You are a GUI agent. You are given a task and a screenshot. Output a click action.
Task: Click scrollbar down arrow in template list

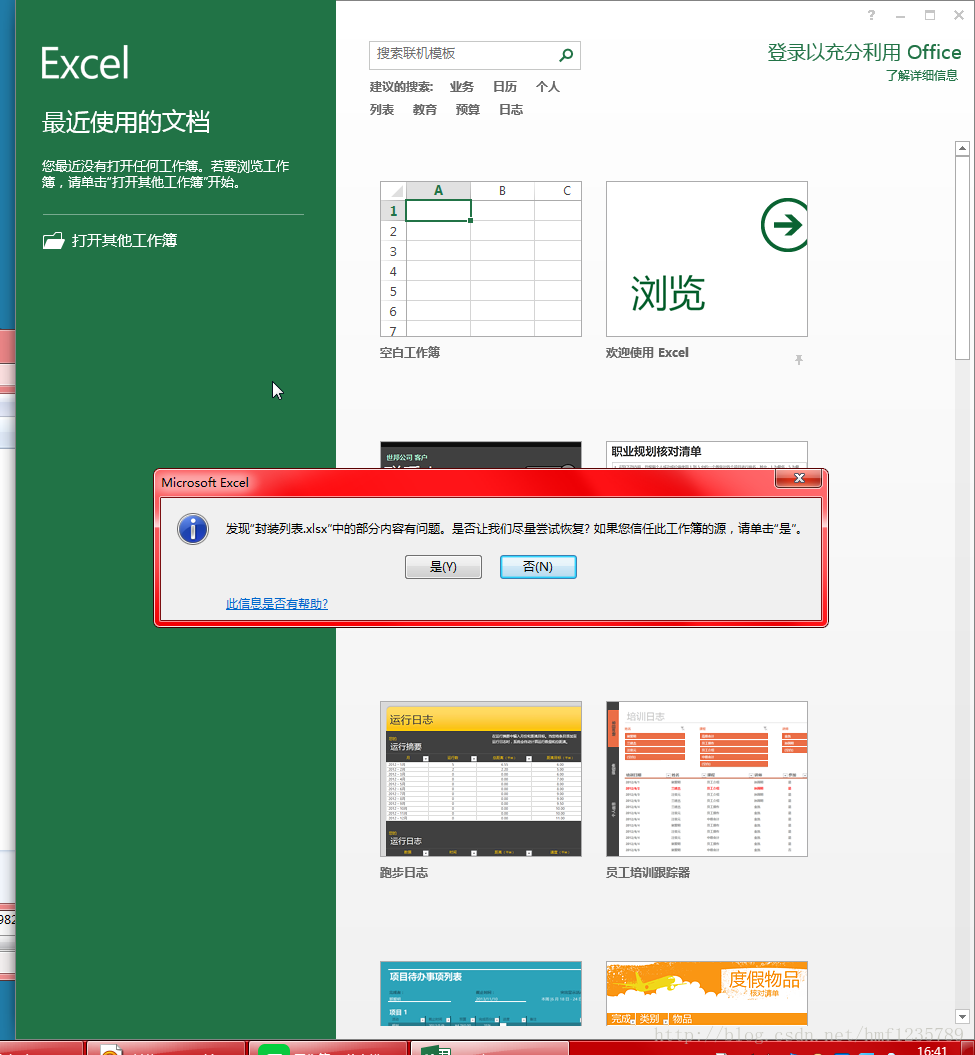point(962,1017)
